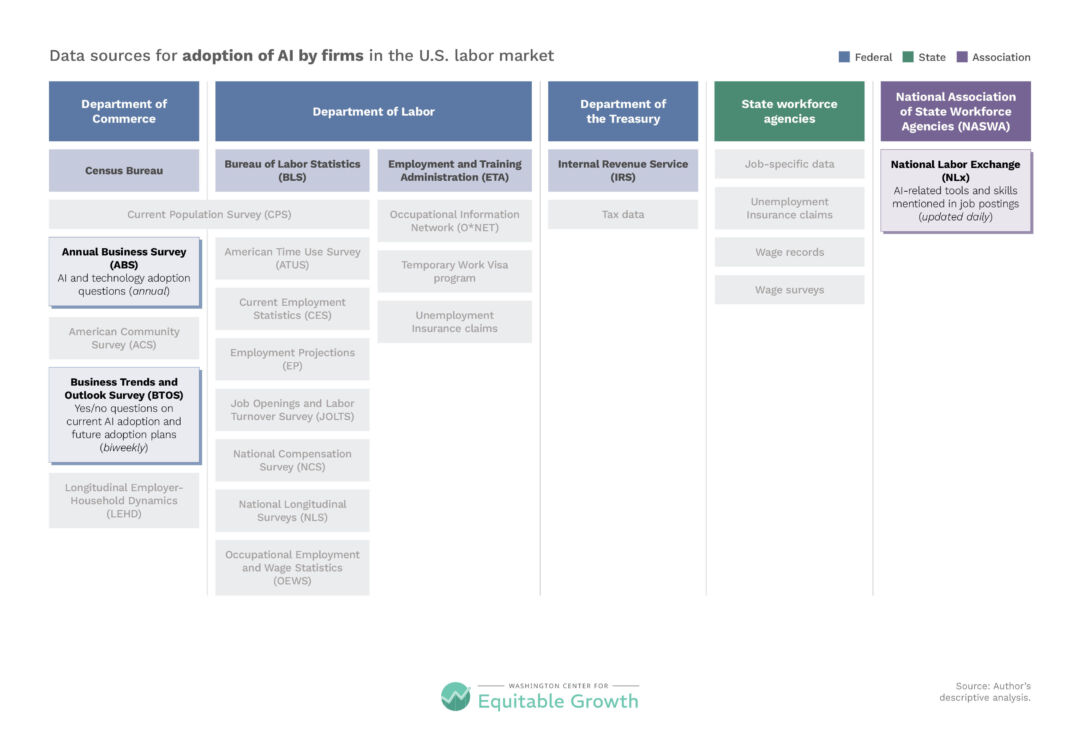
Task: Click the Wage surveys box
Action: tap(789, 290)
